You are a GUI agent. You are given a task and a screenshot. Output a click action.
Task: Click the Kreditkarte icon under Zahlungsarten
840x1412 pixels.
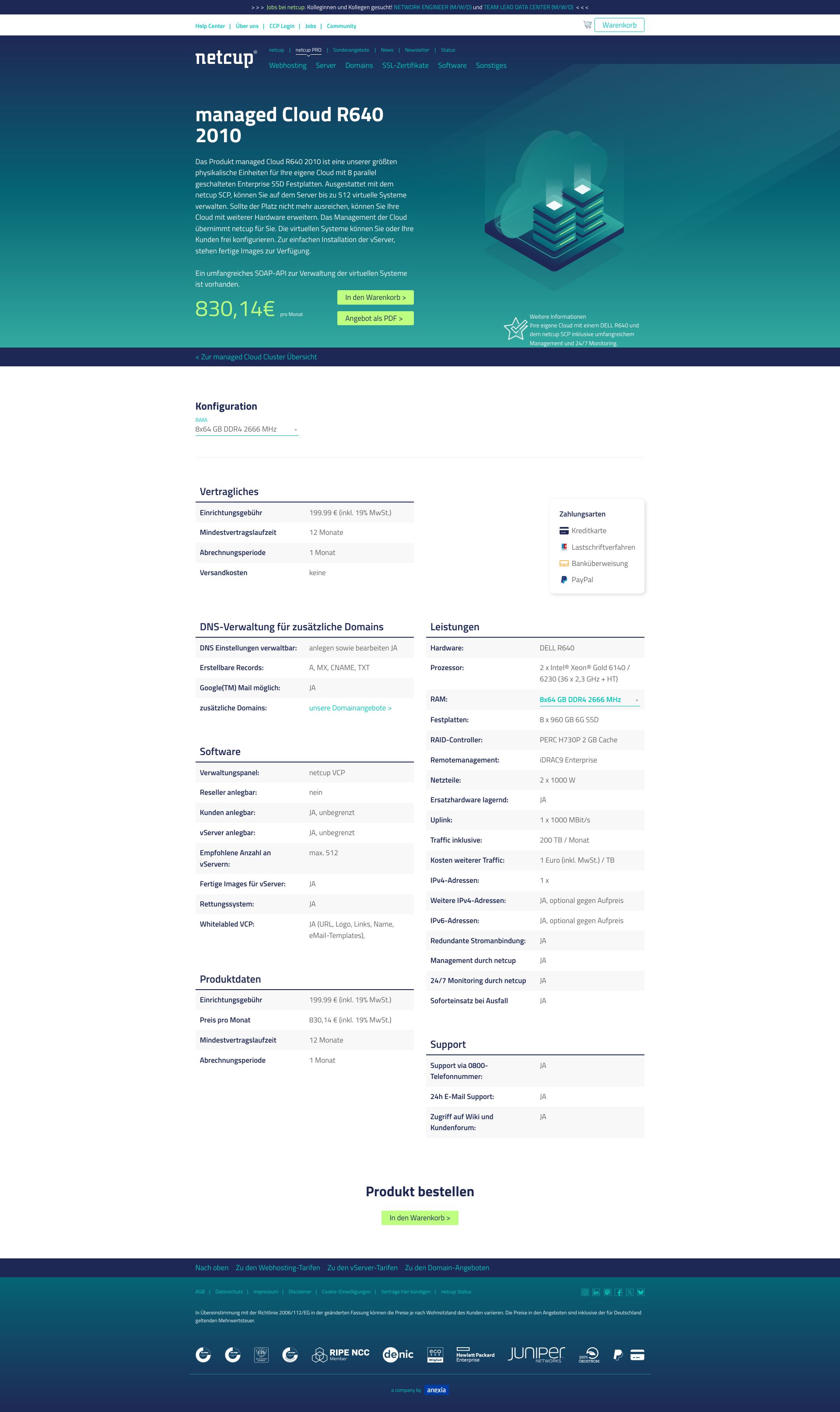[564, 531]
